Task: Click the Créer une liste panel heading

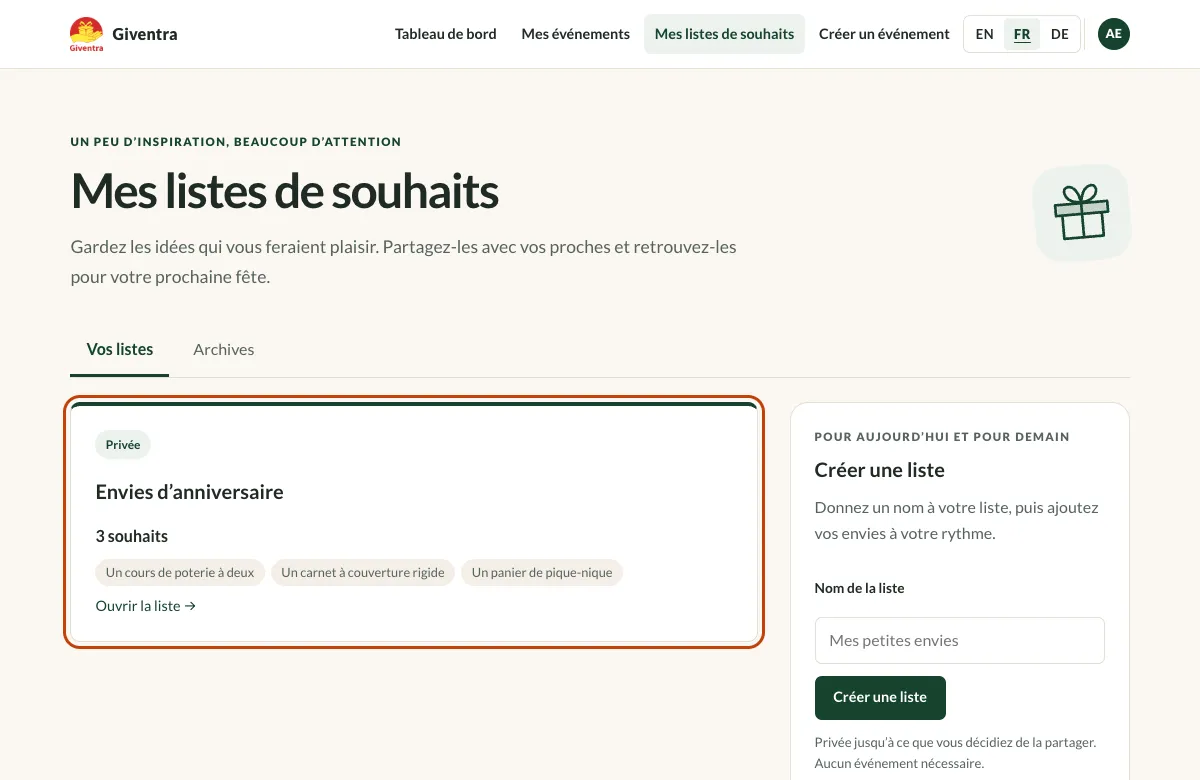Action: (x=880, y=470)
